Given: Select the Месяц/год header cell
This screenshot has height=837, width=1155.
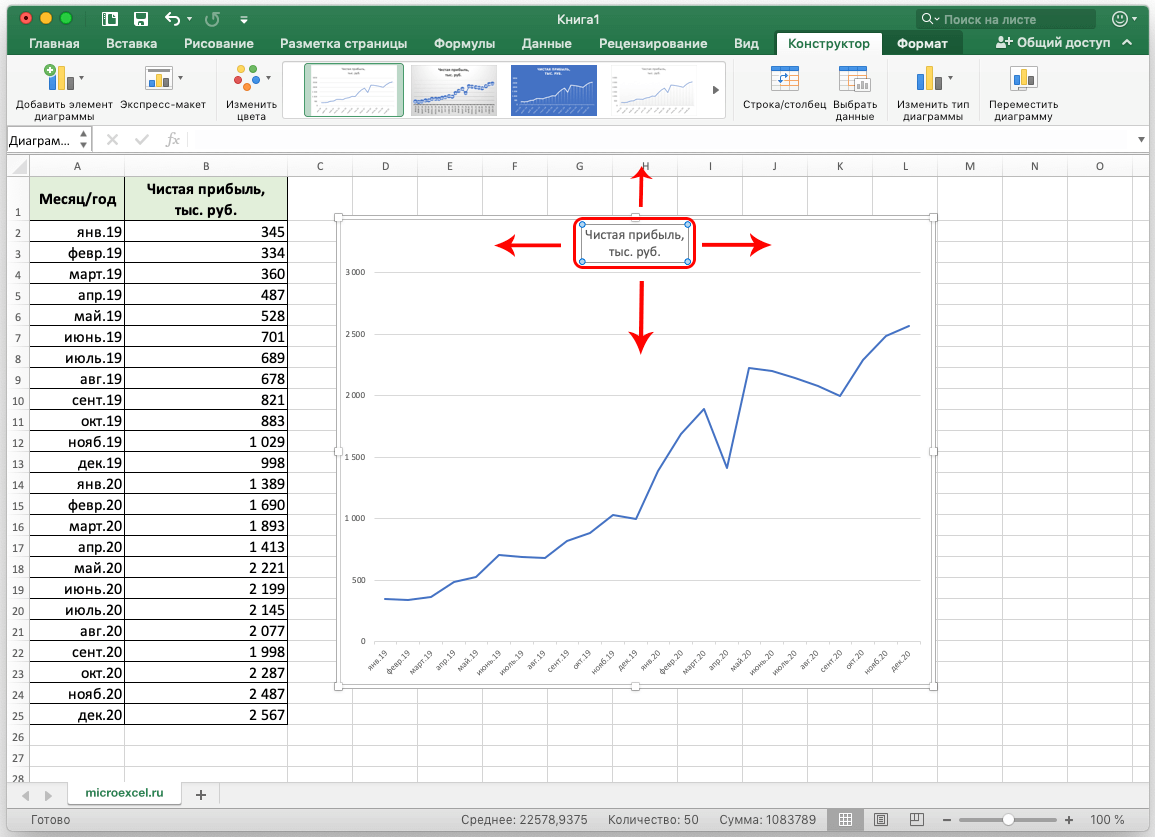Looking at the screenshot, I should point(77,198).
